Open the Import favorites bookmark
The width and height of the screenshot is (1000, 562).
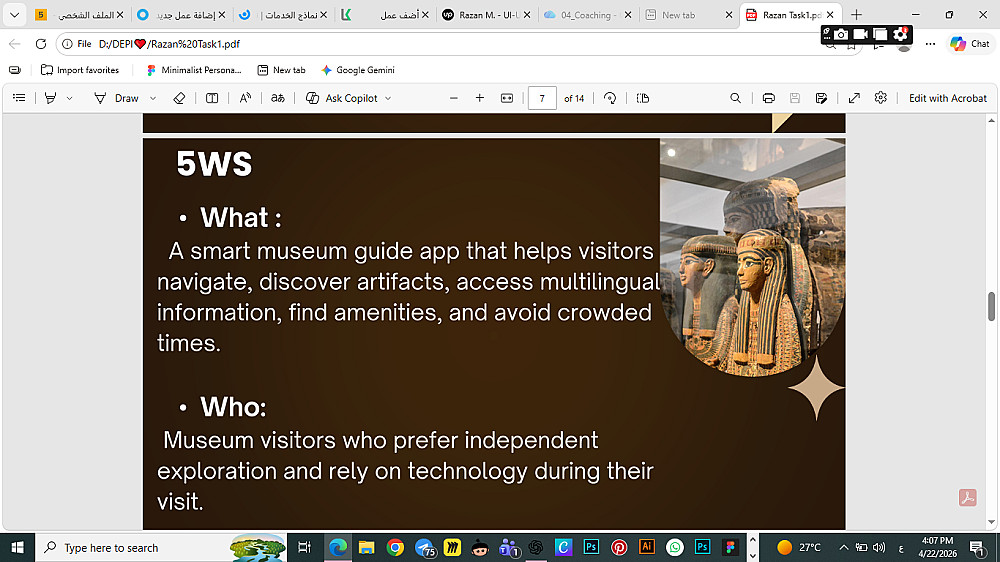tap(80, 70)
